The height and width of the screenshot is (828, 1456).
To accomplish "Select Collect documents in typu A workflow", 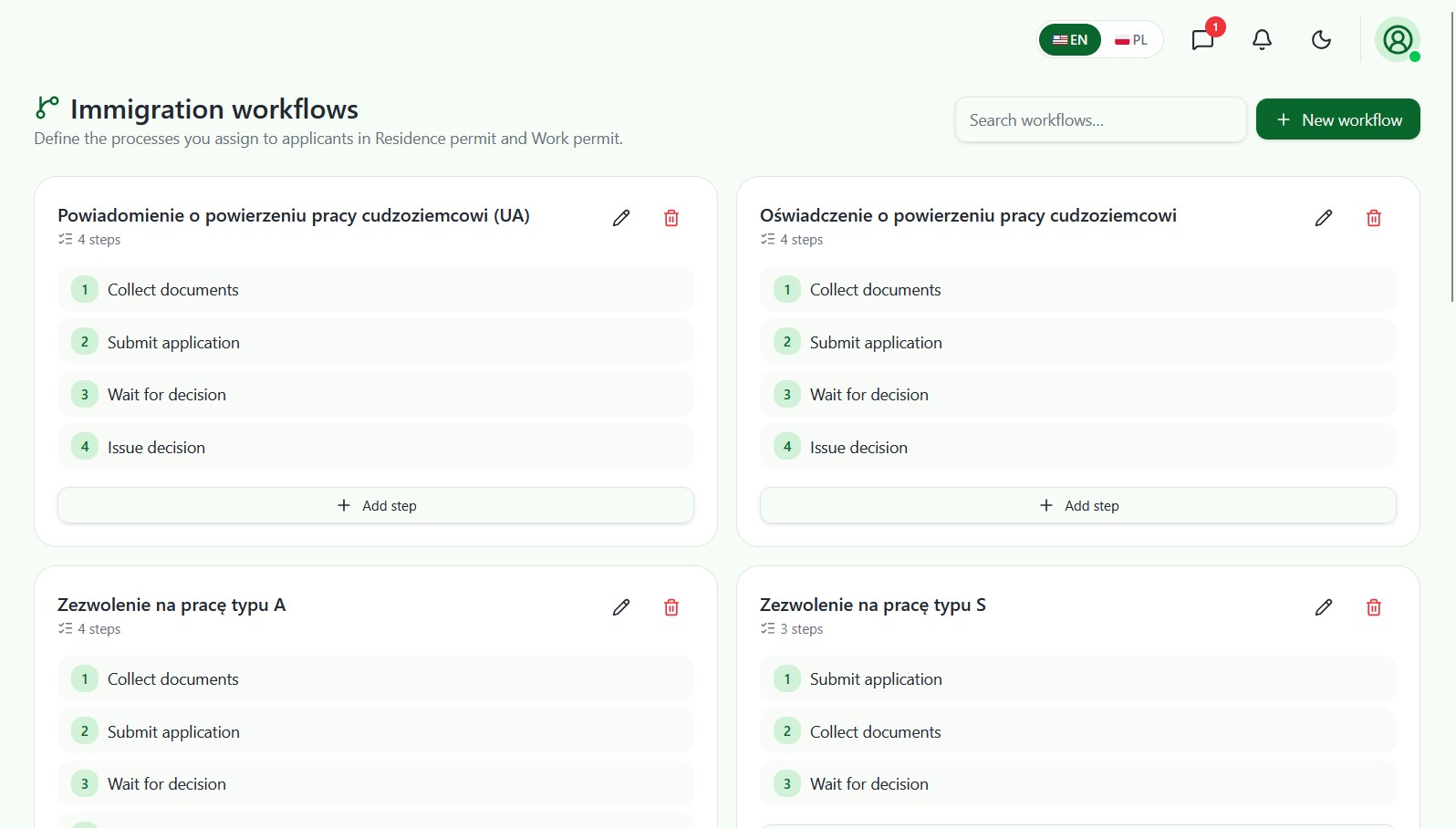I will [376, 679].
